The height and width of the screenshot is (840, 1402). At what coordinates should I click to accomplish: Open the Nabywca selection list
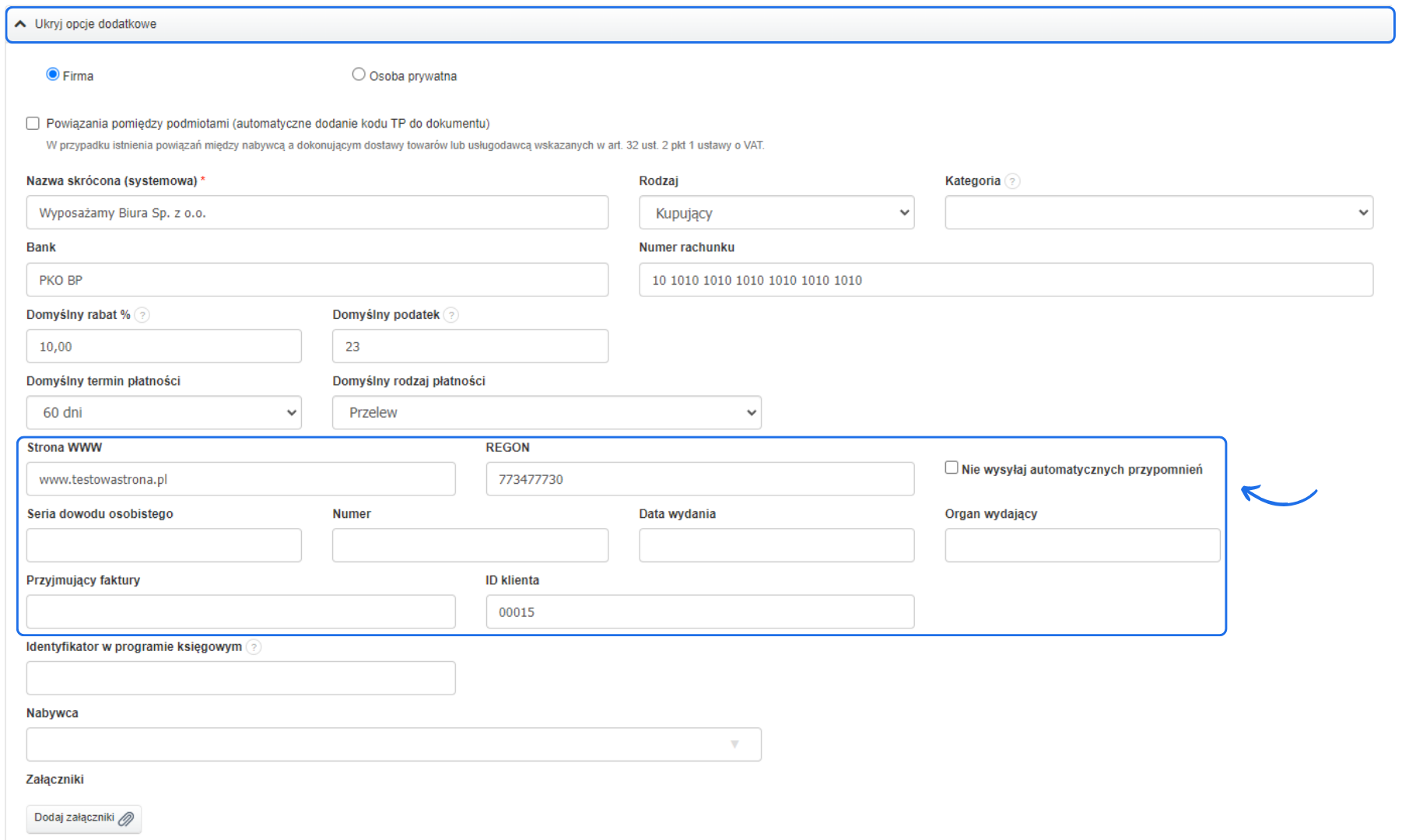393,744
